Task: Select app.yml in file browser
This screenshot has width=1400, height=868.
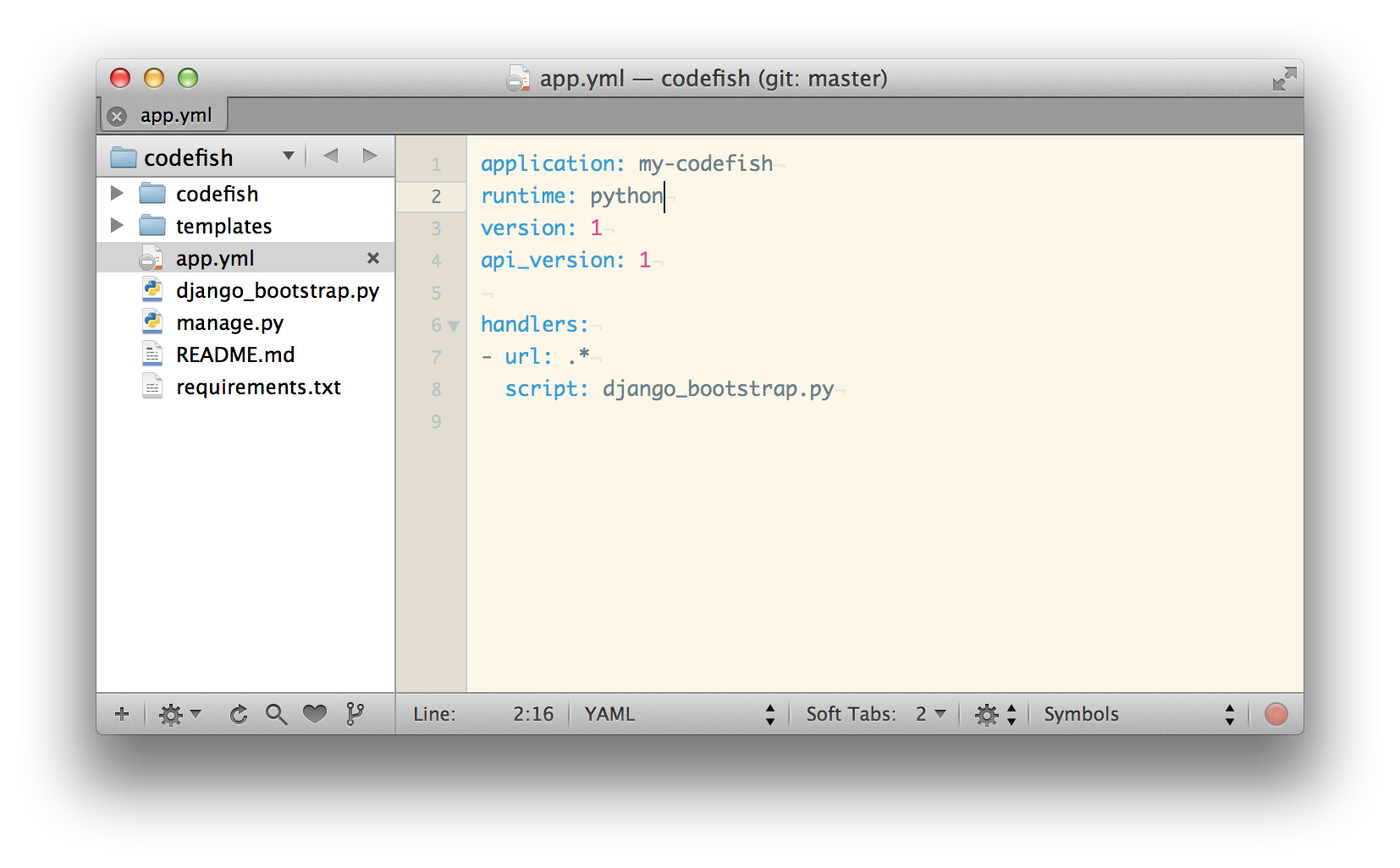Action: pos(245,258)
